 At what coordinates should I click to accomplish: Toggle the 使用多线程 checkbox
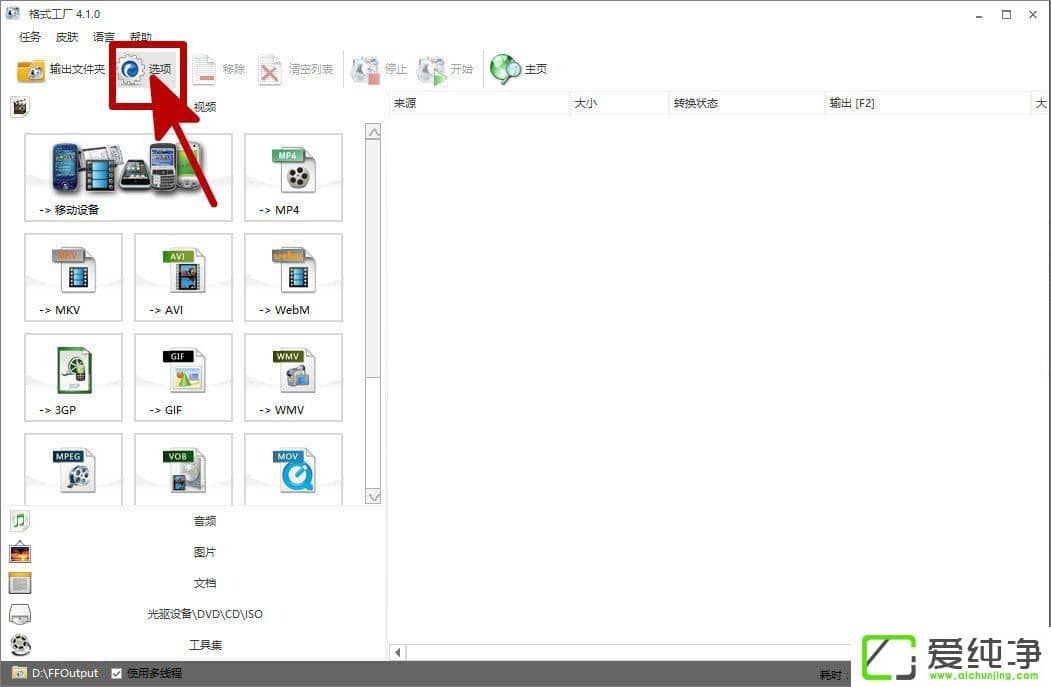(x=117, y=673)
